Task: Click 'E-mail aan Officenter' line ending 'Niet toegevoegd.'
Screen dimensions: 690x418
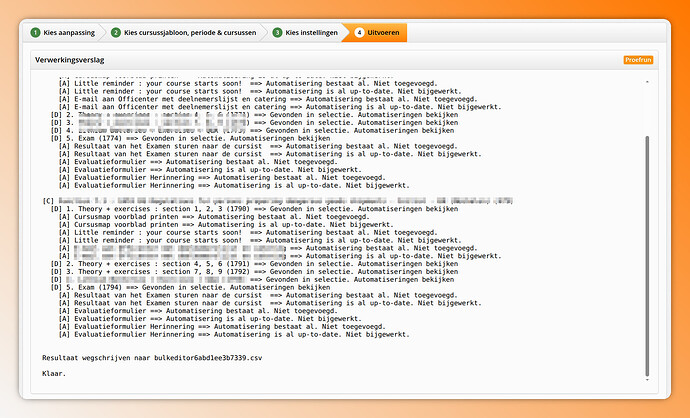Action: pos(268,99)
